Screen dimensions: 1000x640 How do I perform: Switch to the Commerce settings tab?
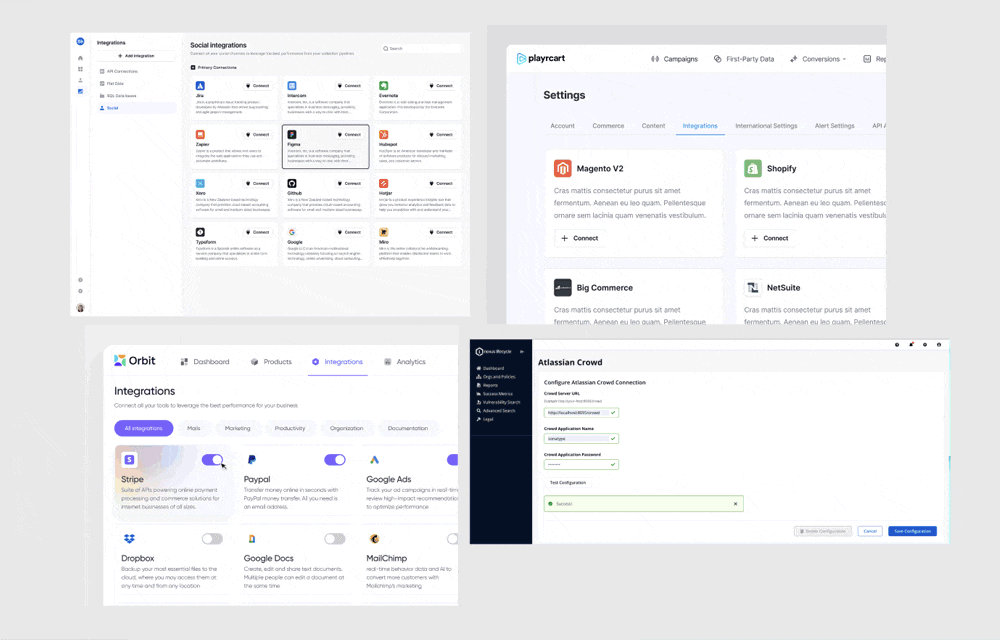coord(608,126)
